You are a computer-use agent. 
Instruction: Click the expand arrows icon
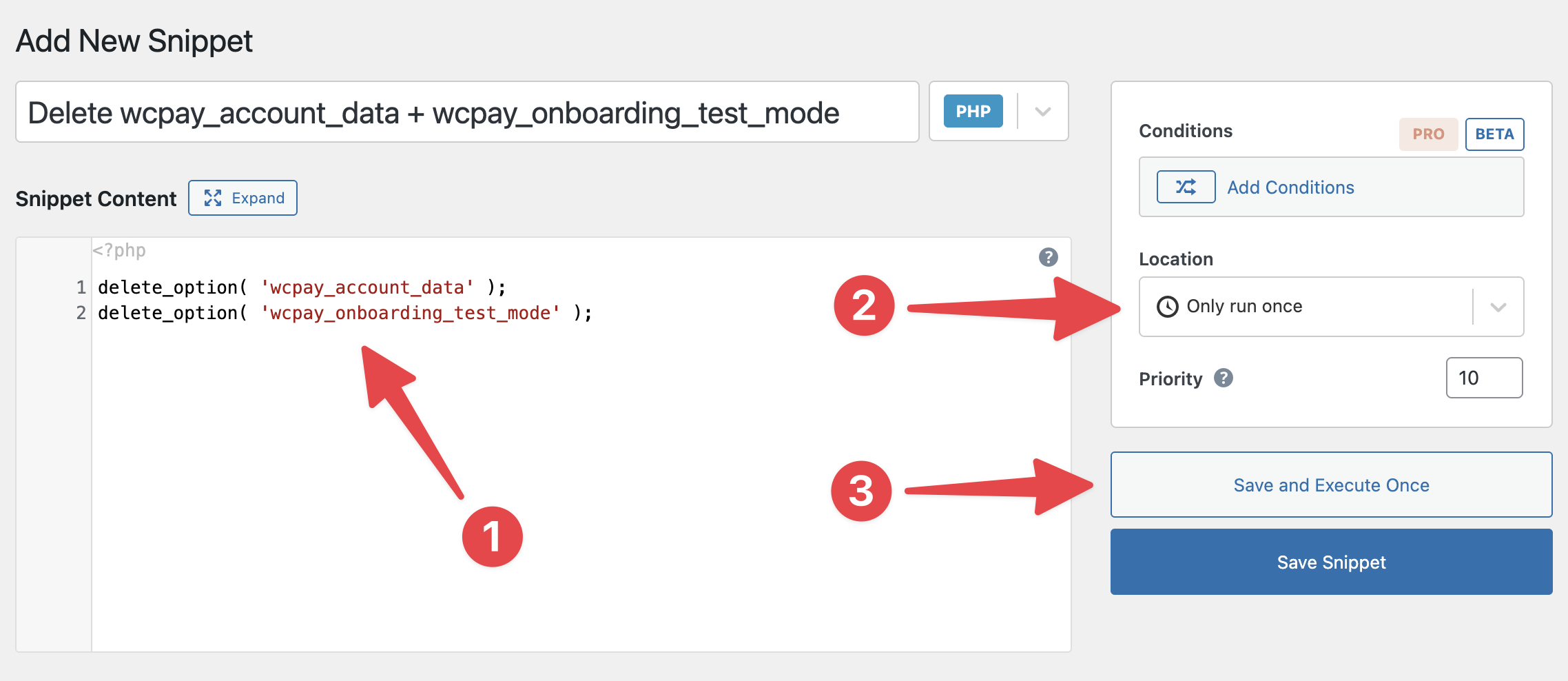213,199
